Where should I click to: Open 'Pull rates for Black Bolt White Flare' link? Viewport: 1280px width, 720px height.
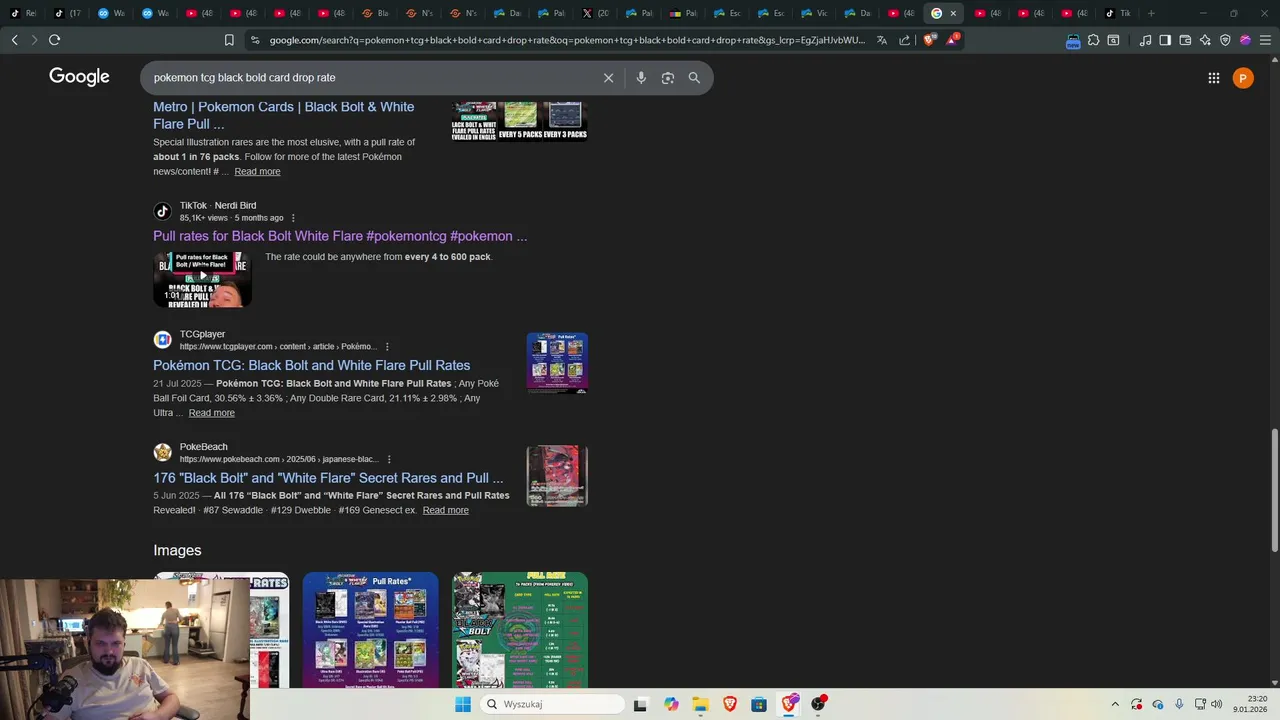click(x=340, y=236)
